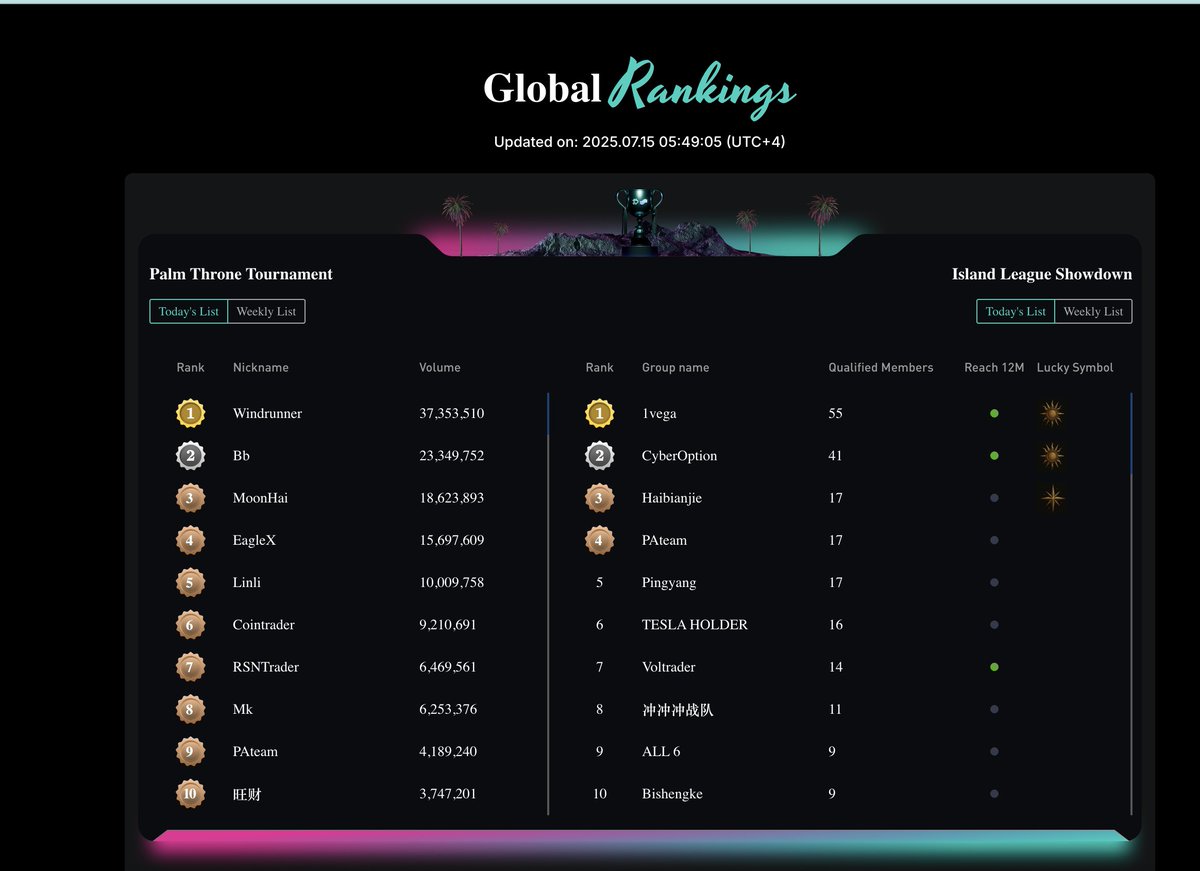Click the TESLA HOLDER group name
The height and width of the screenshot is (871, 1200).
pos(694,625)
